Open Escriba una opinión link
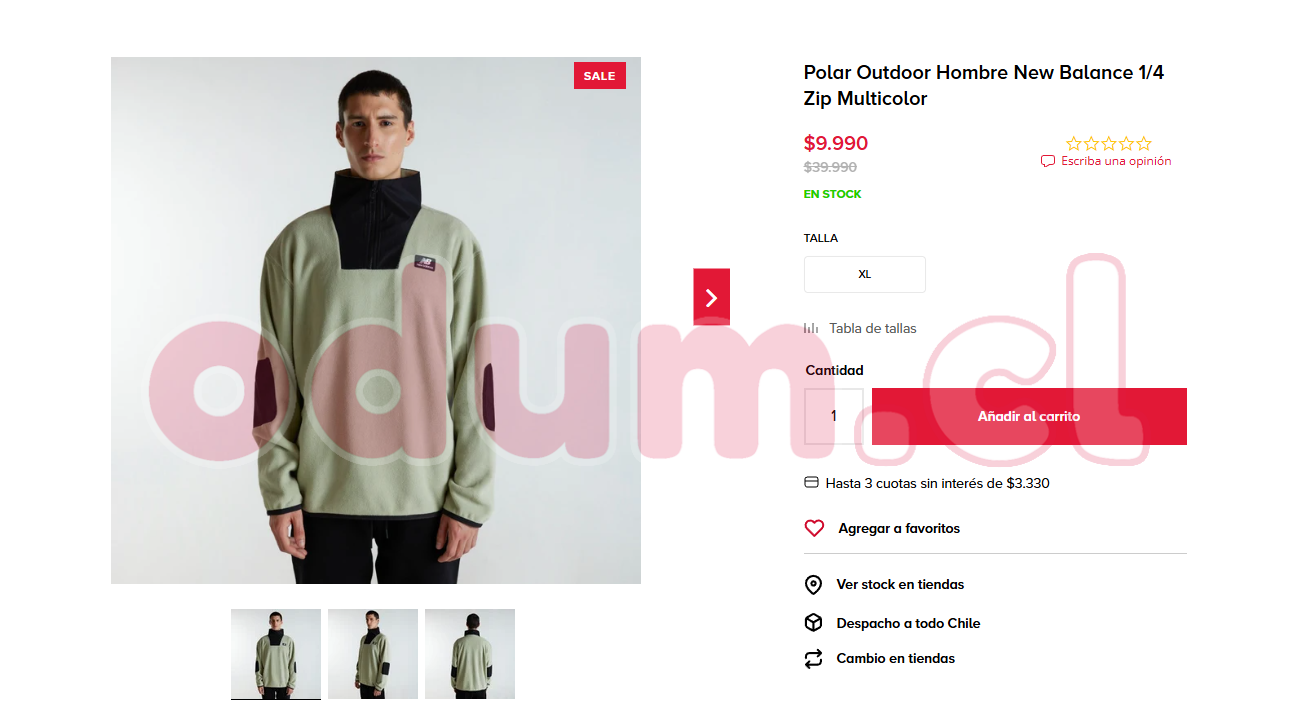 tap(1116, 161)
